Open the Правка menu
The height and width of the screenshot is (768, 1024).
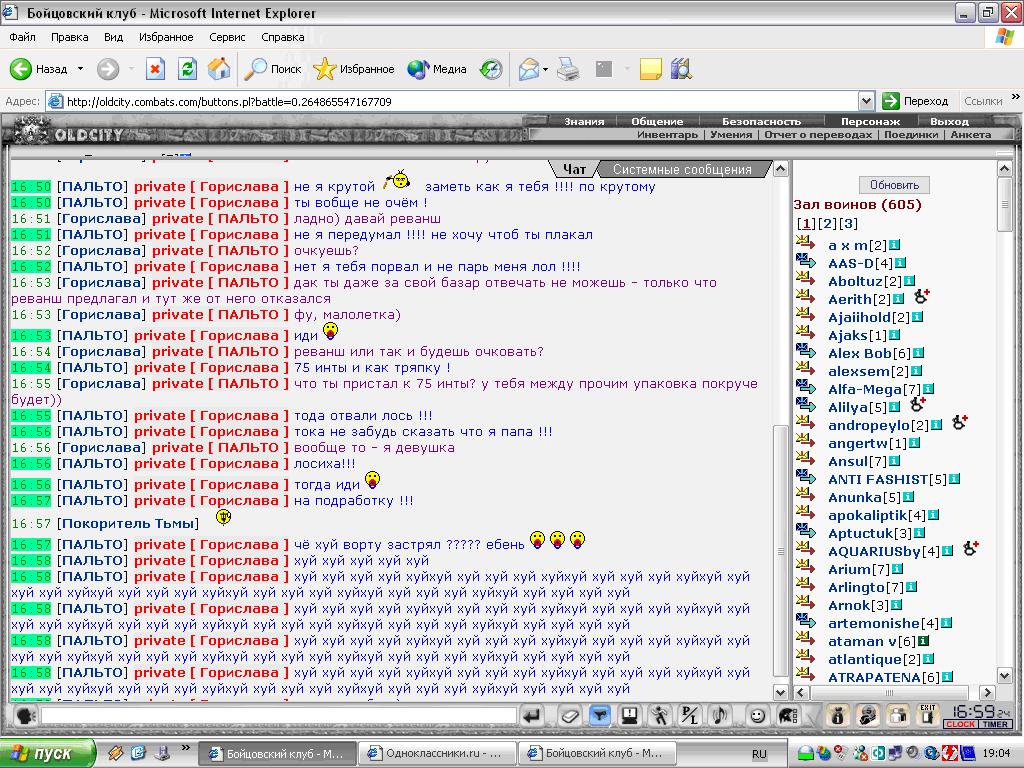point(70,37)
